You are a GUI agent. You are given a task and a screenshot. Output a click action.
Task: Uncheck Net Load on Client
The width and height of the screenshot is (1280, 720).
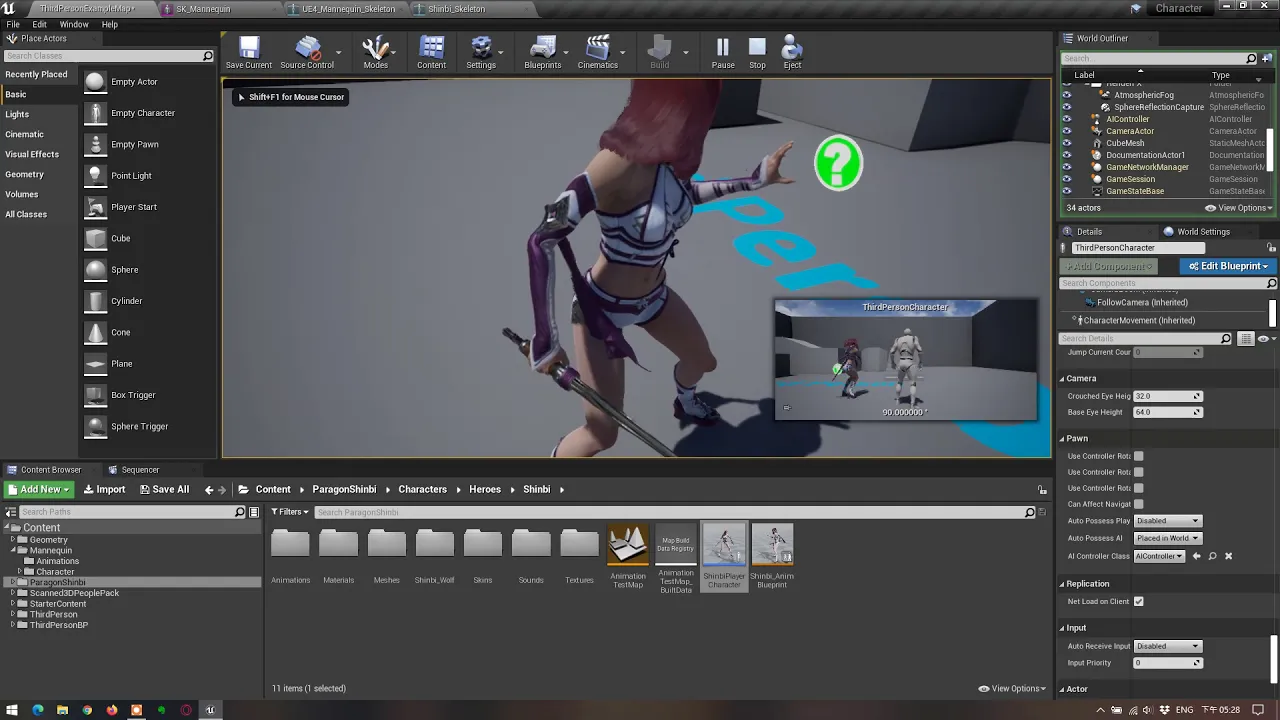click(1138, 601)
